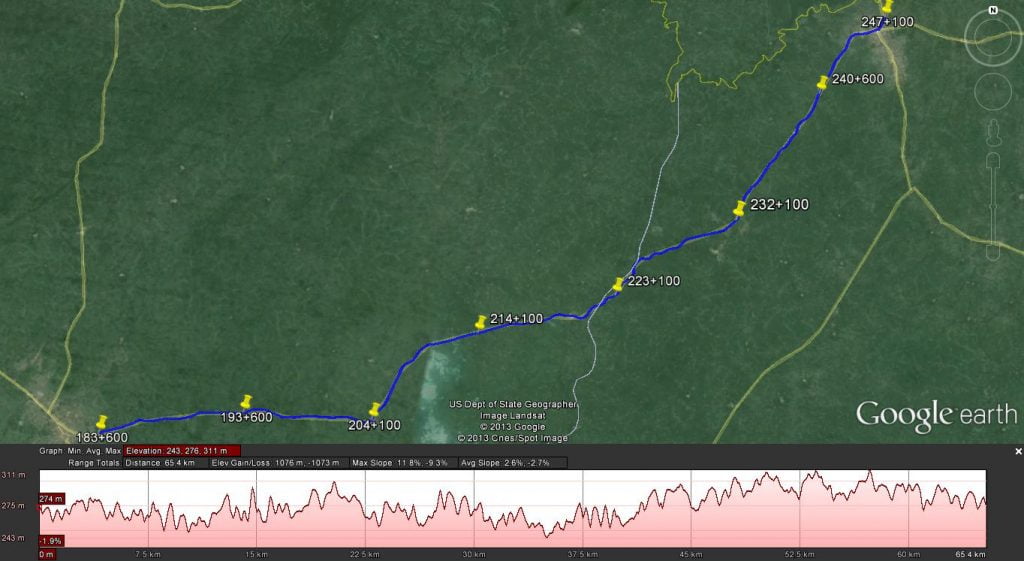Click the yellow pin at 204+100
The height and width of the screenshot is (561, 1024).
point(374,409)
